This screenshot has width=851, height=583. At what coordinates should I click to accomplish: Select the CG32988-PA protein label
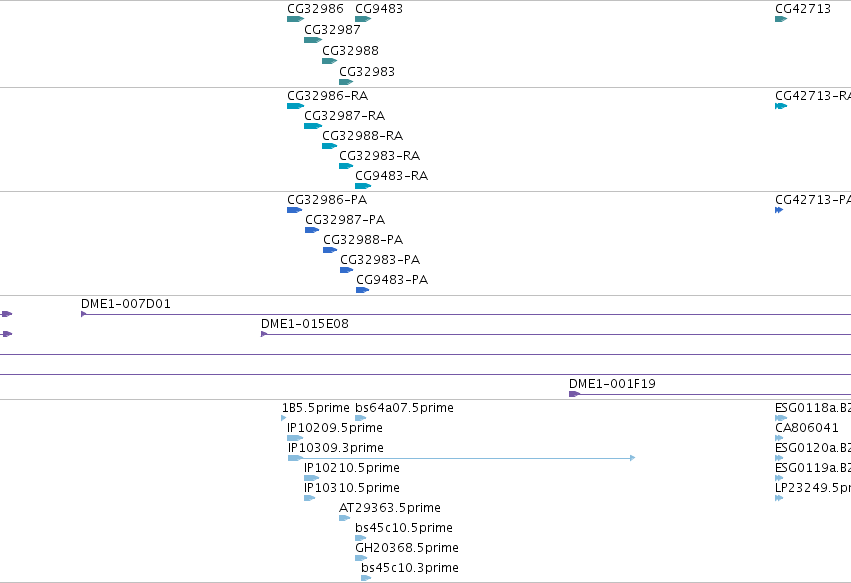pyautogui.click(x=363, y=240)
